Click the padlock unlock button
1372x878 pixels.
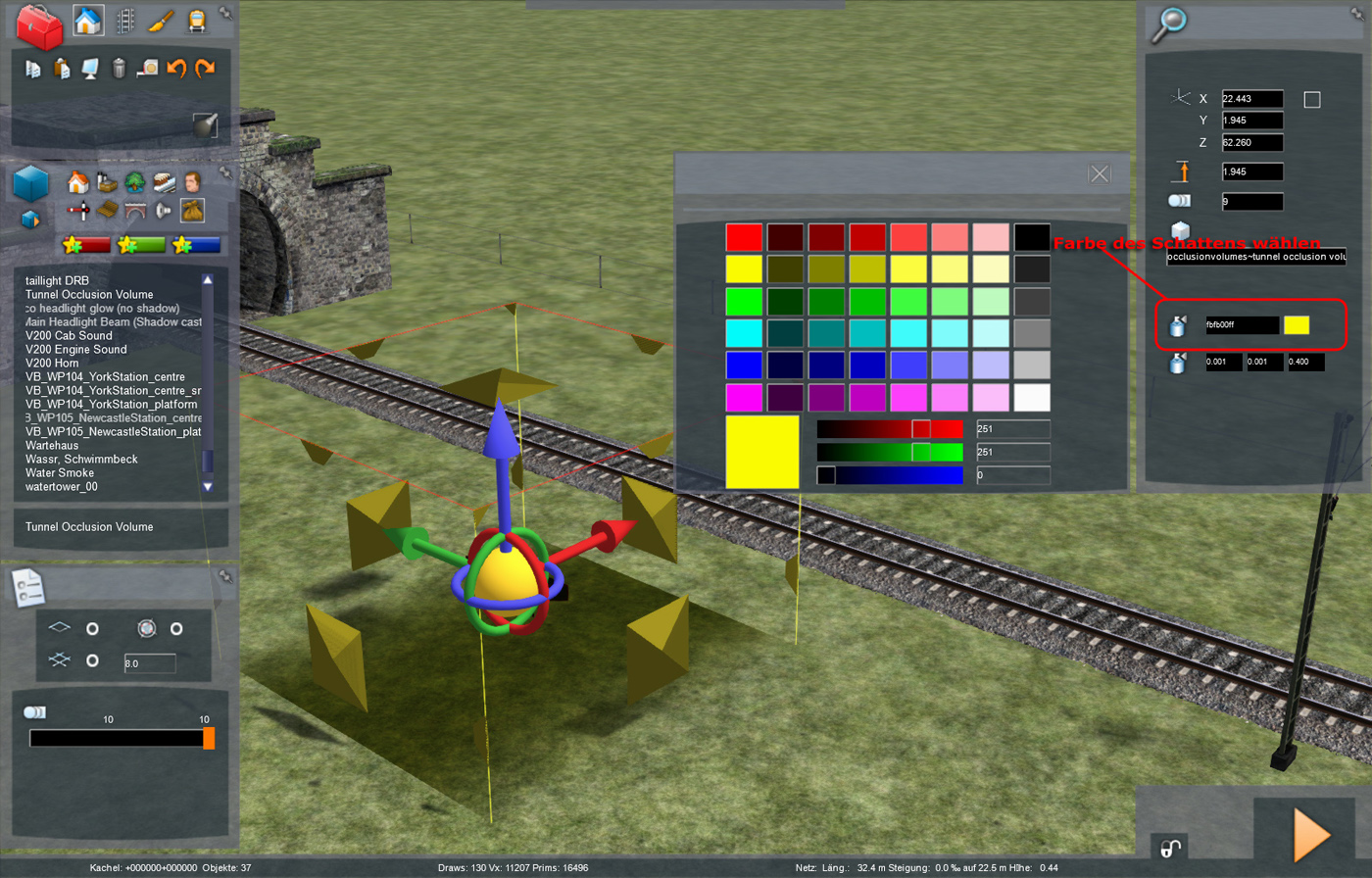pyautogui.click(x=1169, y=848)
